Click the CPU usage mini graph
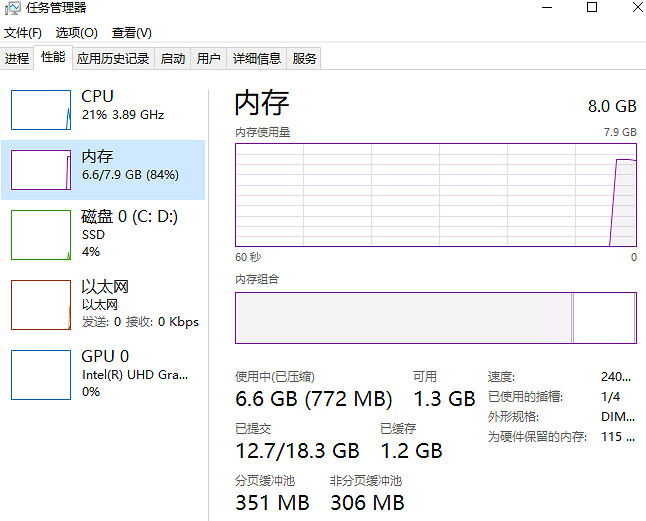The height and width of the screenshot is (521, 646). click(41, 109)
